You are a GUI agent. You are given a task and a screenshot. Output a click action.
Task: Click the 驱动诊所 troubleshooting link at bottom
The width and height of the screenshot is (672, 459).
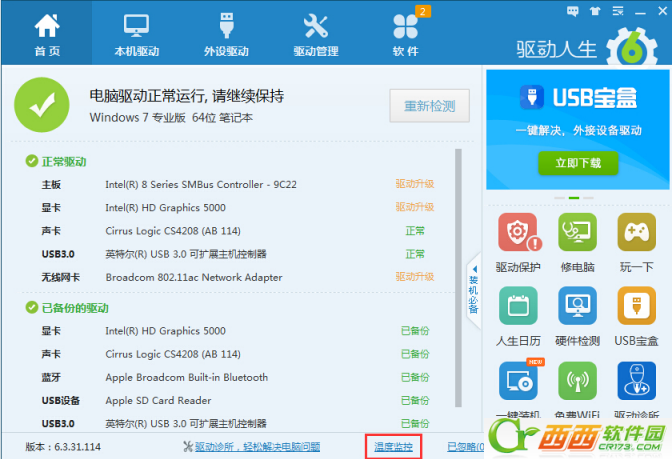258,447
